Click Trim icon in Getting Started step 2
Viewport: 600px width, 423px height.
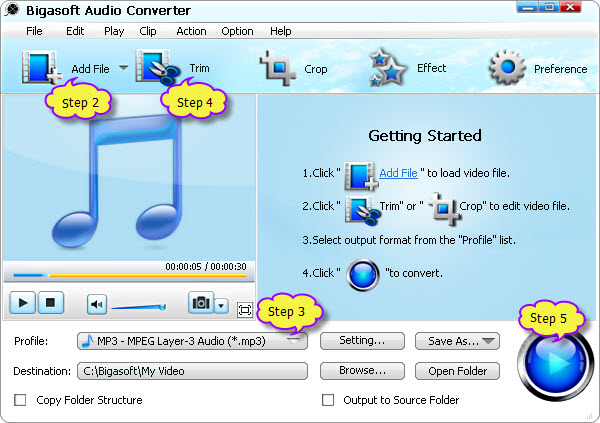[x=362, y=210]
